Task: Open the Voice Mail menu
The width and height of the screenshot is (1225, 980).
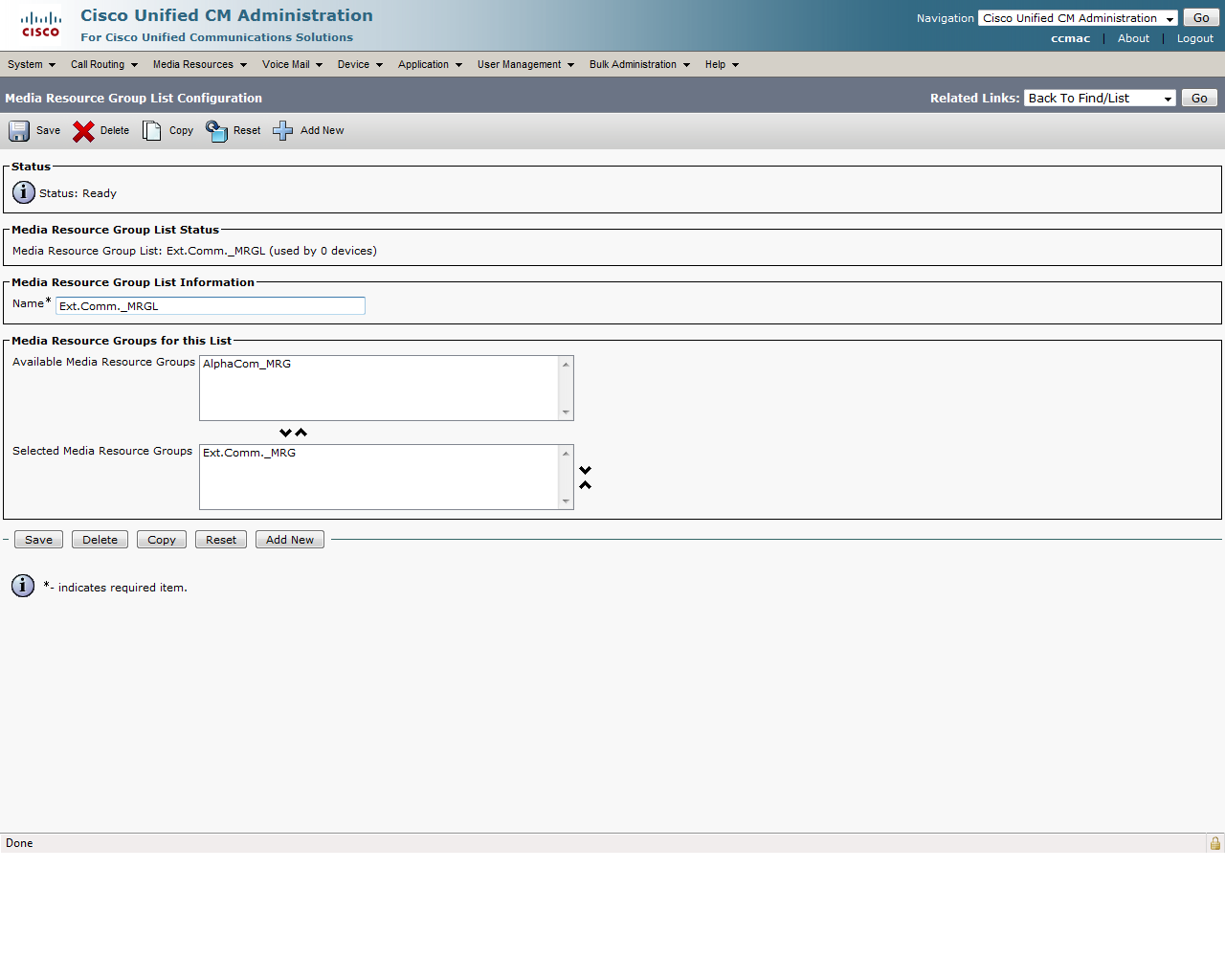Action: [x=293, y=64]
